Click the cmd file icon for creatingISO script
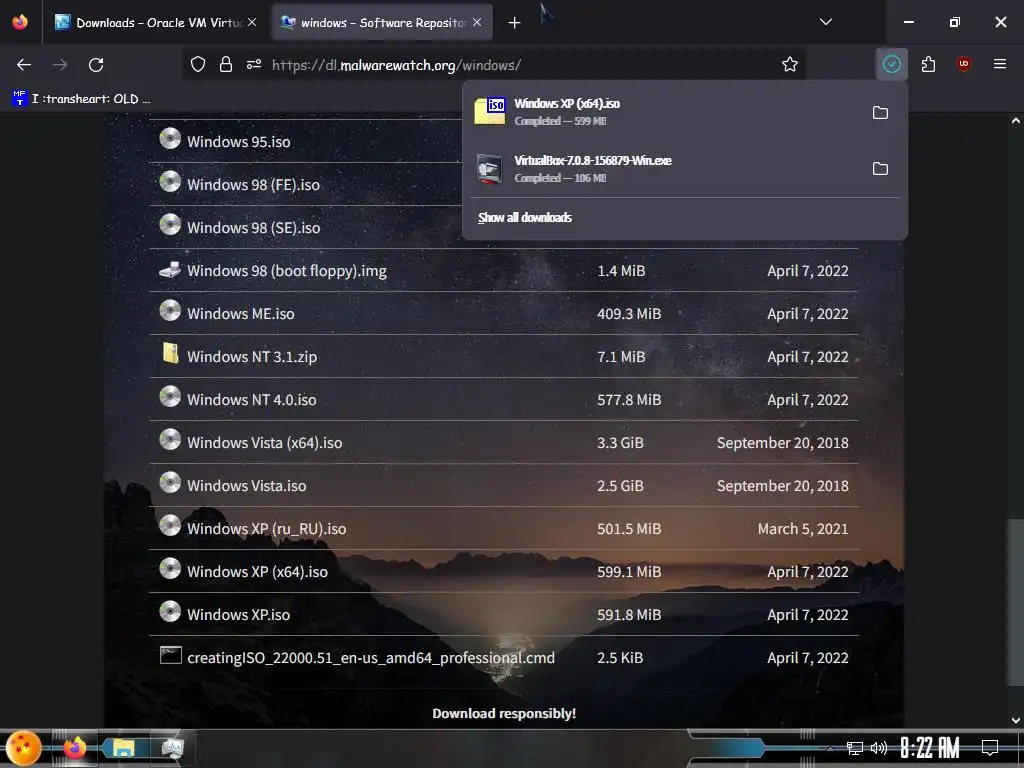 click(x=170, y=655)
